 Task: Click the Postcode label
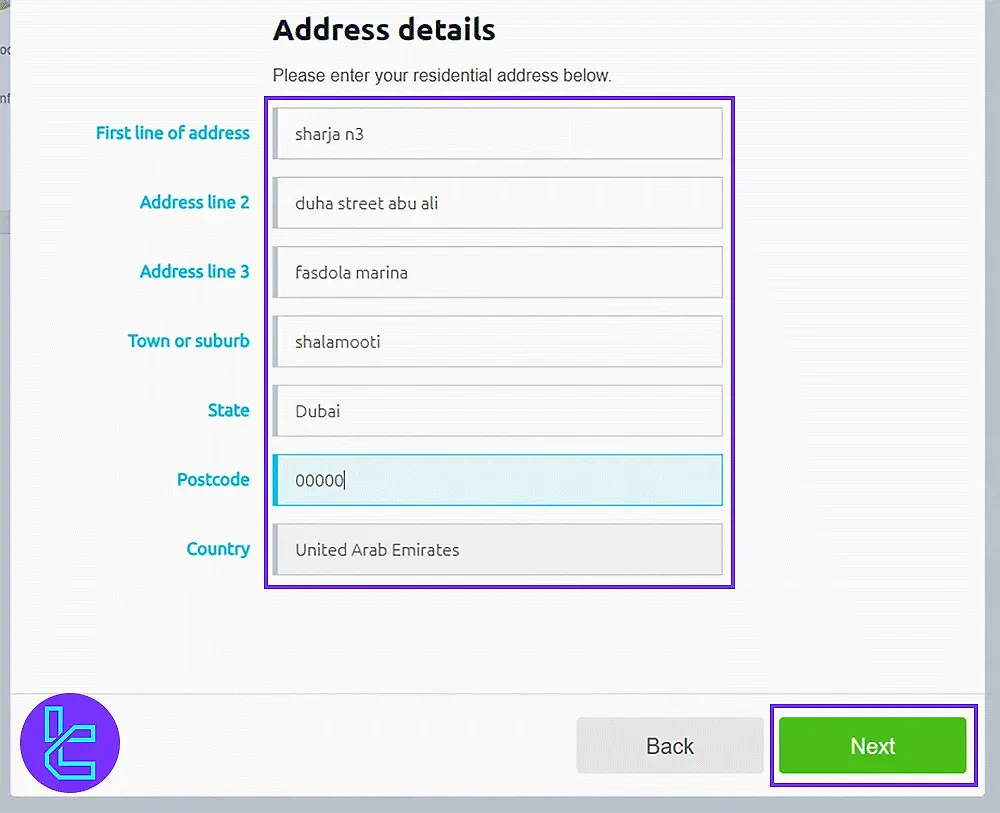[x=213, y=480]
